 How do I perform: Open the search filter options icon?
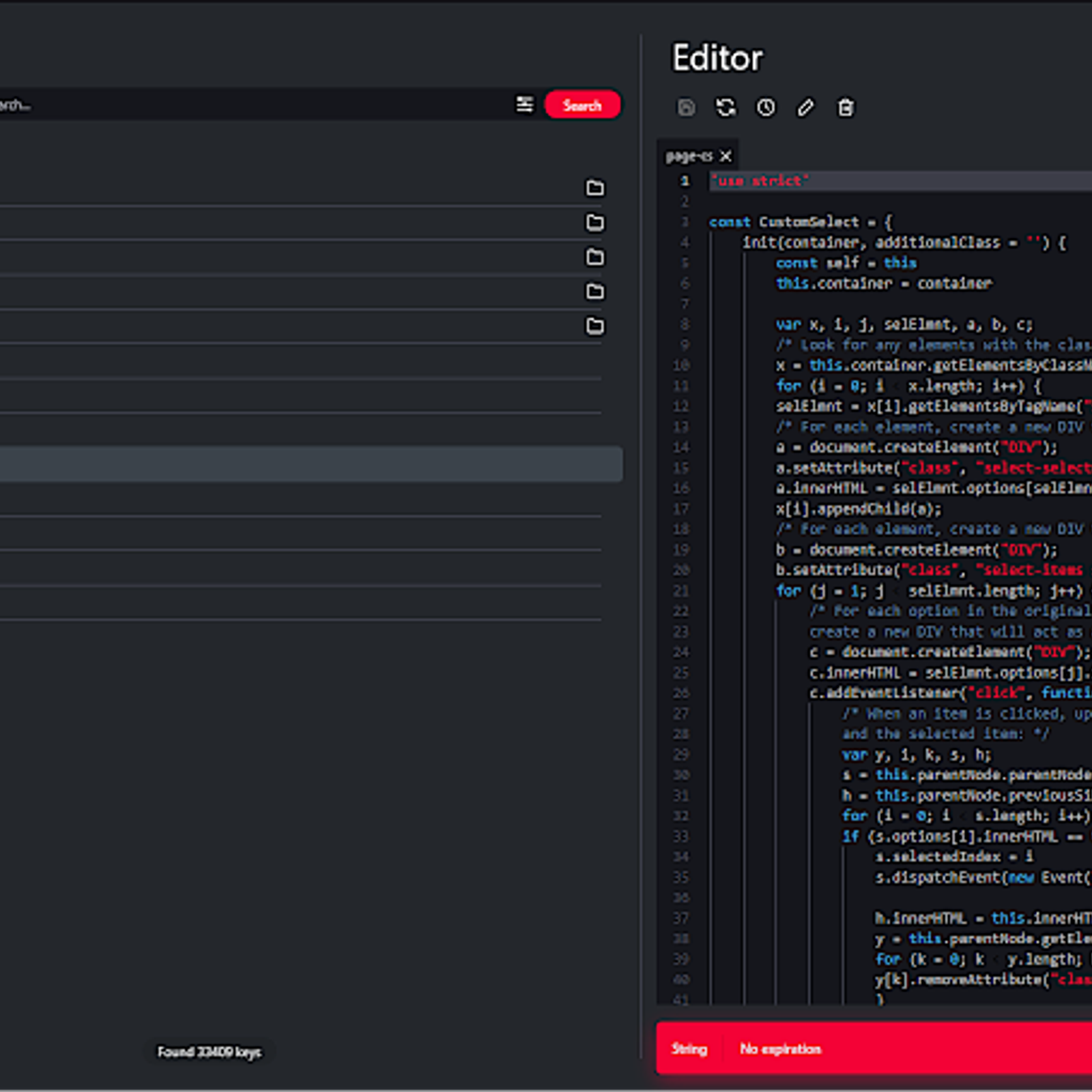click(524, 104)
